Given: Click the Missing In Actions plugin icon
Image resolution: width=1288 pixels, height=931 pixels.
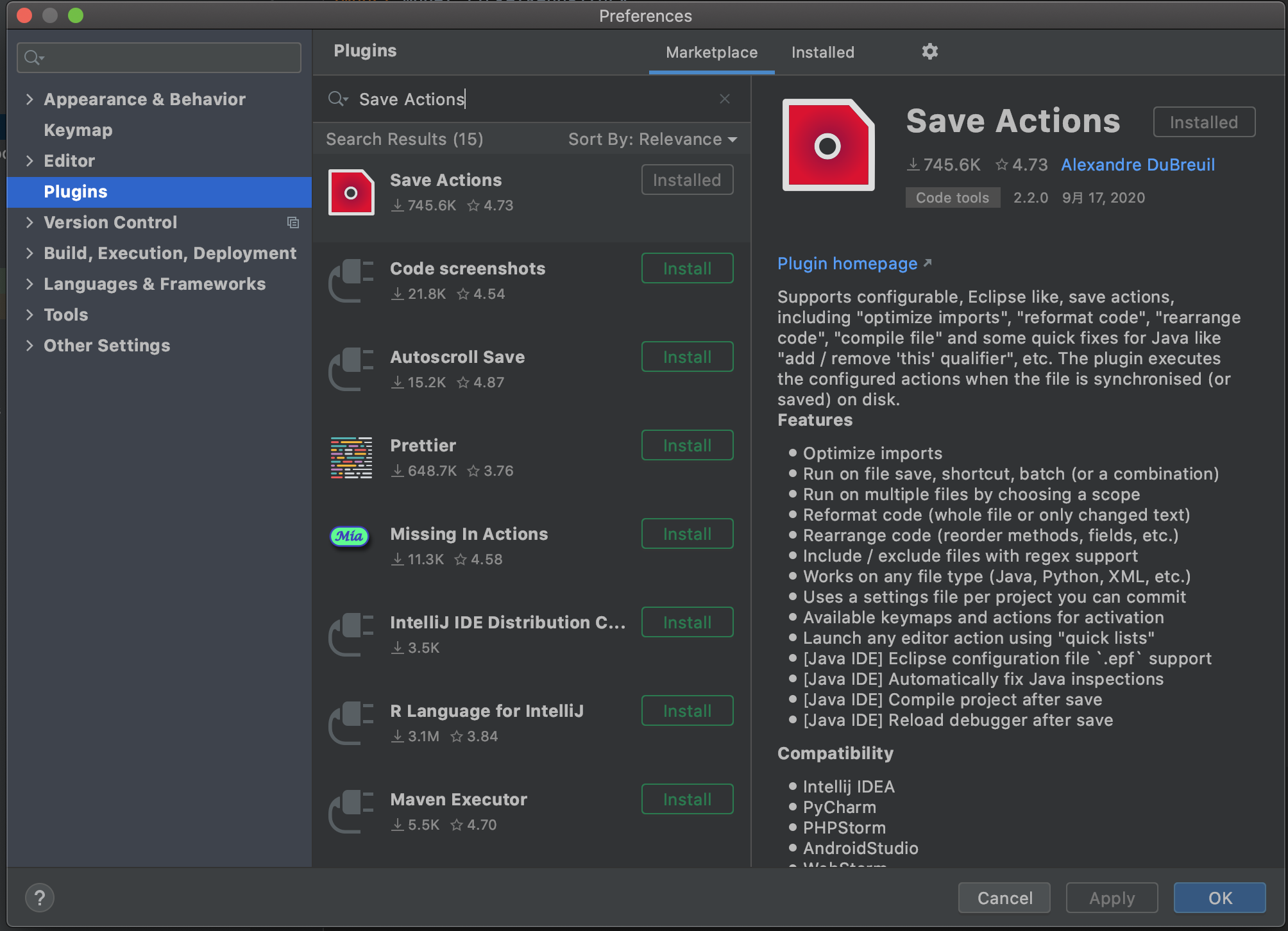Looking at the screenshot, I should tap(350, 536).
